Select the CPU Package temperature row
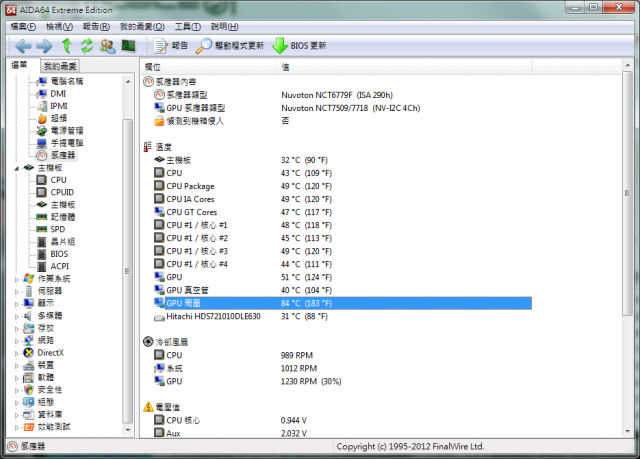Viewport: 640px width, 459px height. [x=342, y=186]
